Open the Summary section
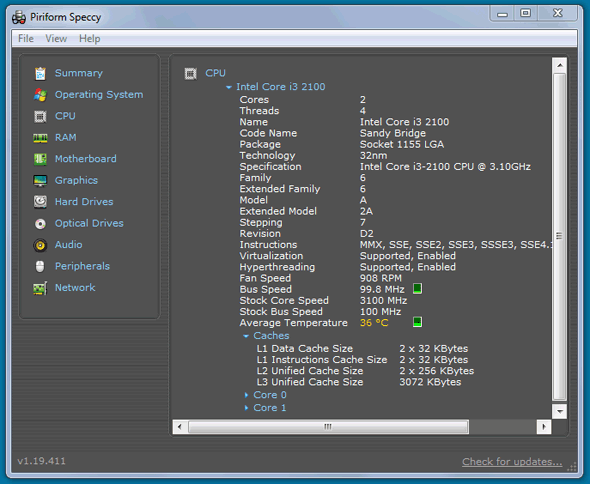 (x=79, y=73)
